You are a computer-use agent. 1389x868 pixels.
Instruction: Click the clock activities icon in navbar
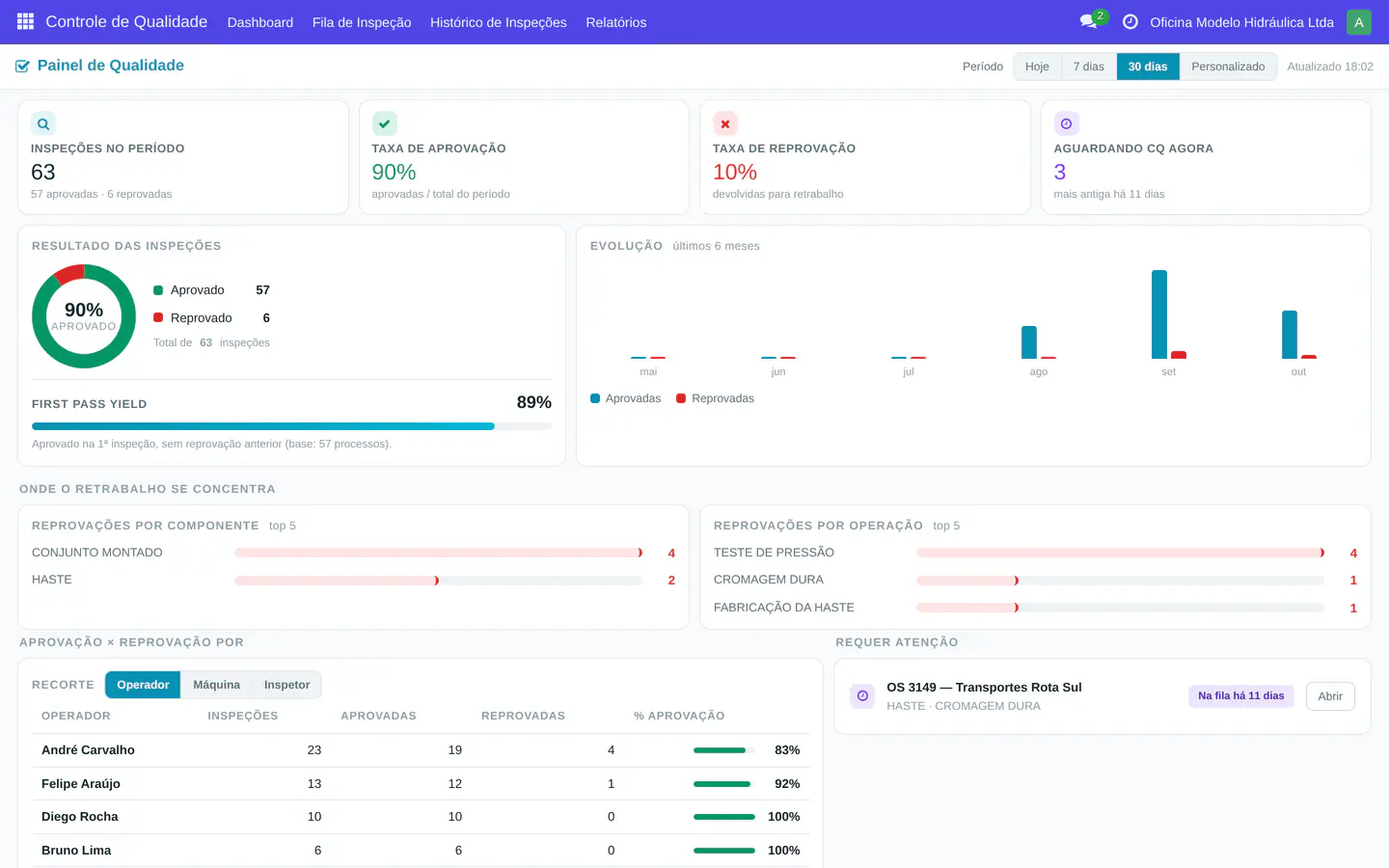[x=1130, y=22]
